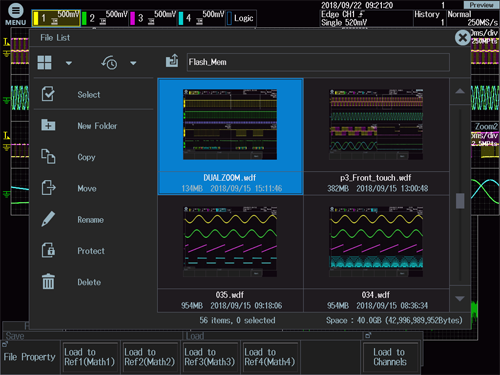This screenshot has height=375, width=500.
Task: Choose Delete option
Action: pos(89,282)
